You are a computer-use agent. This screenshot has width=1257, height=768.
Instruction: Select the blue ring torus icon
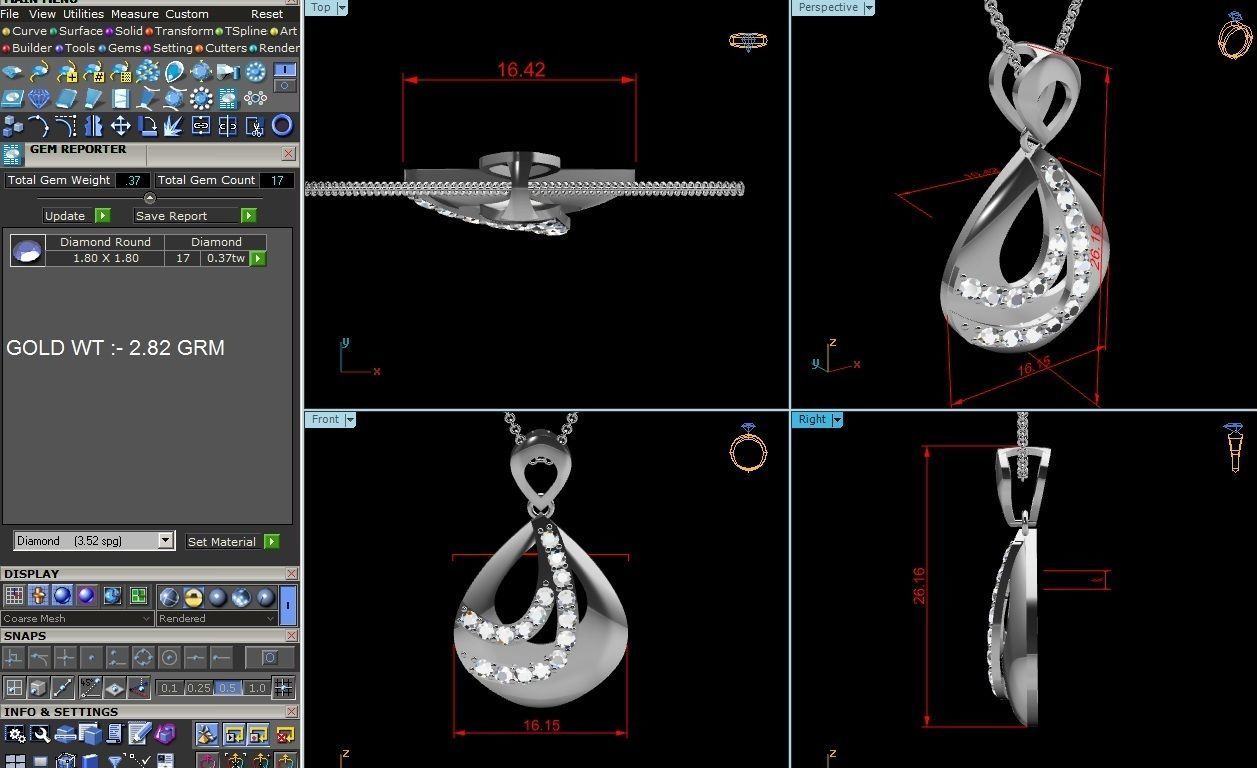(282, 125)
